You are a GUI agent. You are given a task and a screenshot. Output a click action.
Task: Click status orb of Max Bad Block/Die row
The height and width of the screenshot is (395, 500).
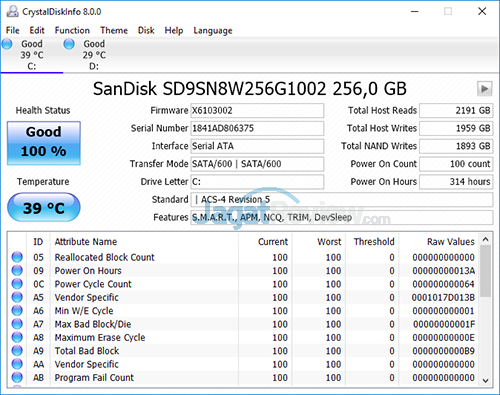click(17, 324)
